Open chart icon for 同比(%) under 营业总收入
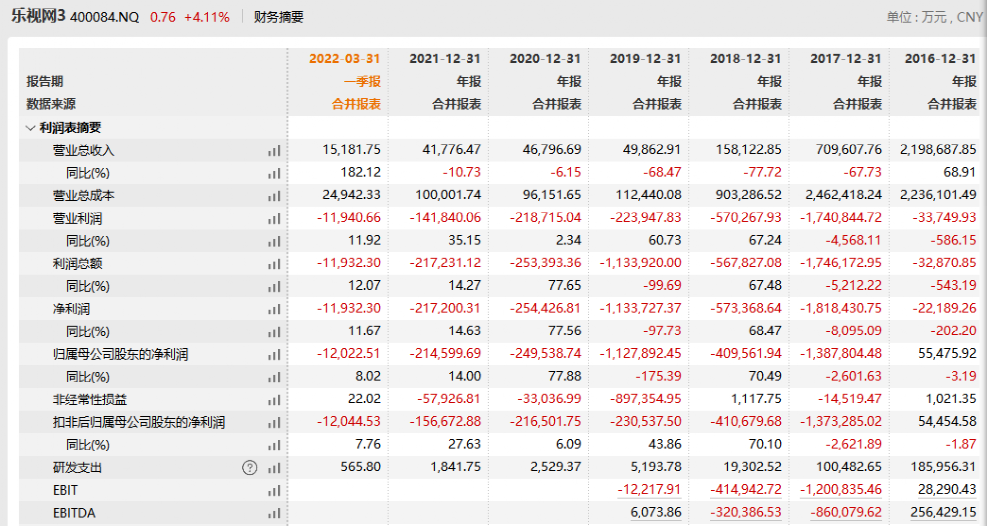The height and width of the screenshot is (526, 987). (x=274, y=174)
